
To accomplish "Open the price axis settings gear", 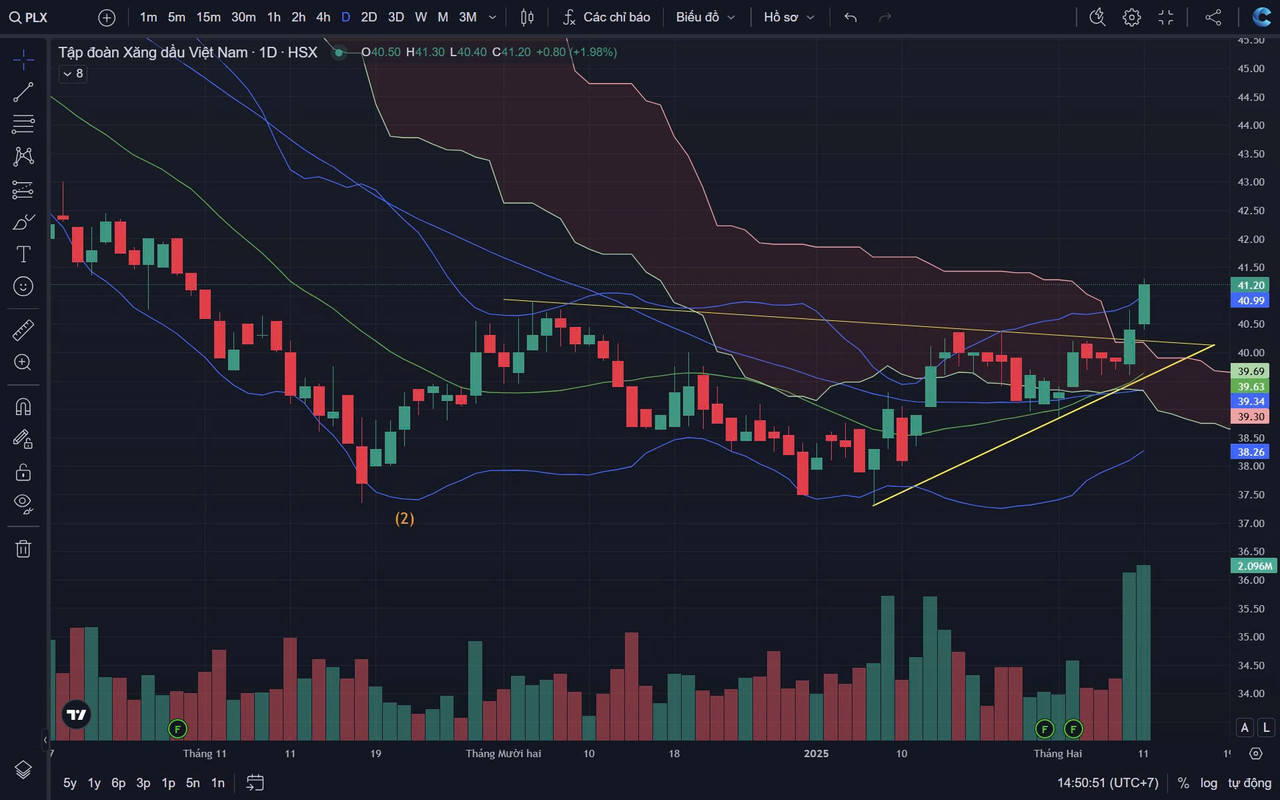I will coord(1256,754).
